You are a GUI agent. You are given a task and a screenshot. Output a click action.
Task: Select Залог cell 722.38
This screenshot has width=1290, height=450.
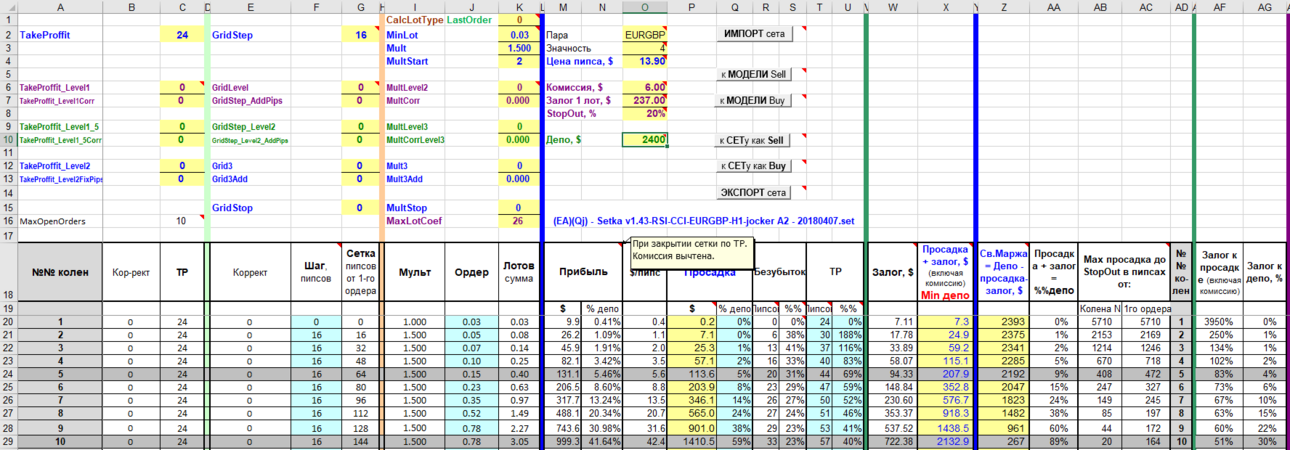(890, 441)
